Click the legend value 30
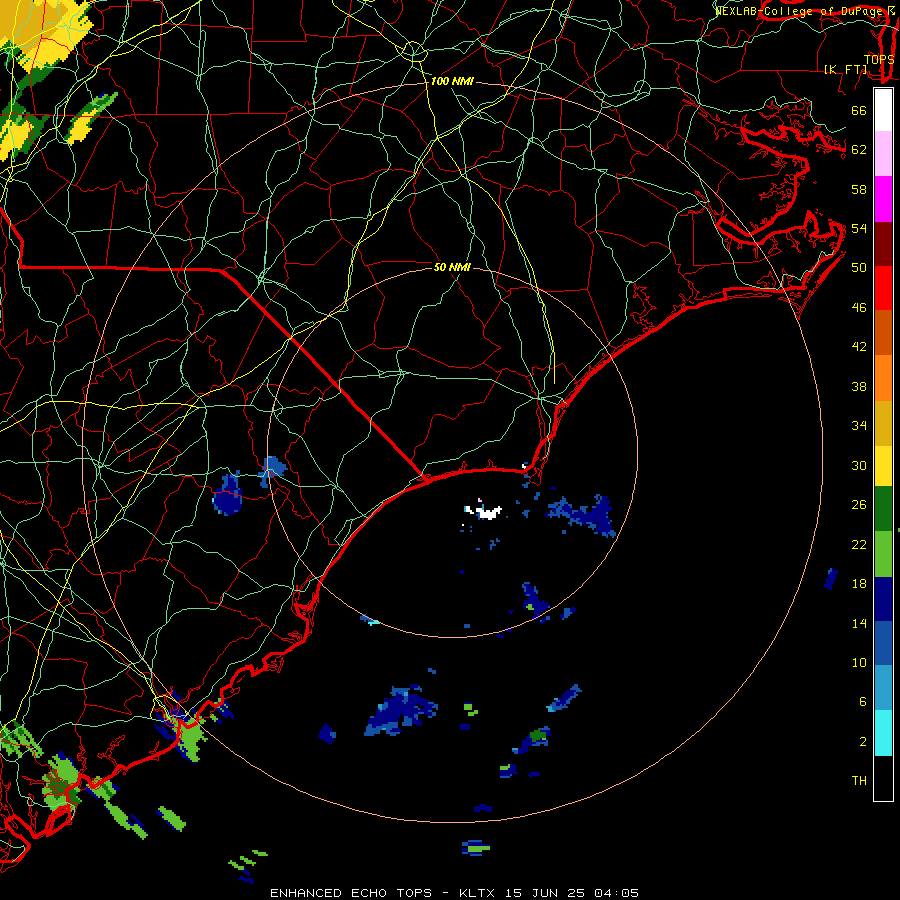Image resolution: width=900 pixels, height=900 pixels. coord(859,465)
